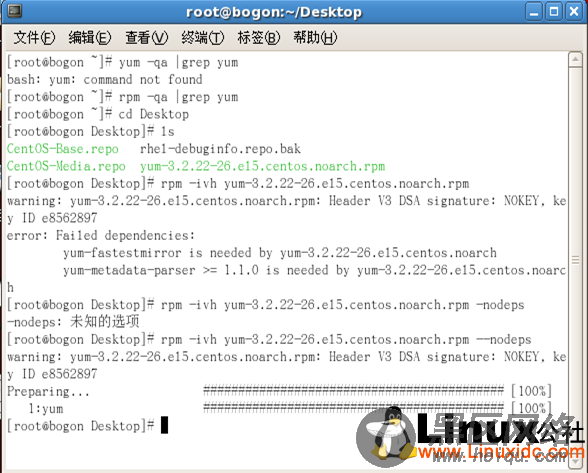The image size is (588, 473).
Task: Maximize the terminal window
Action: tap(554, 12)
